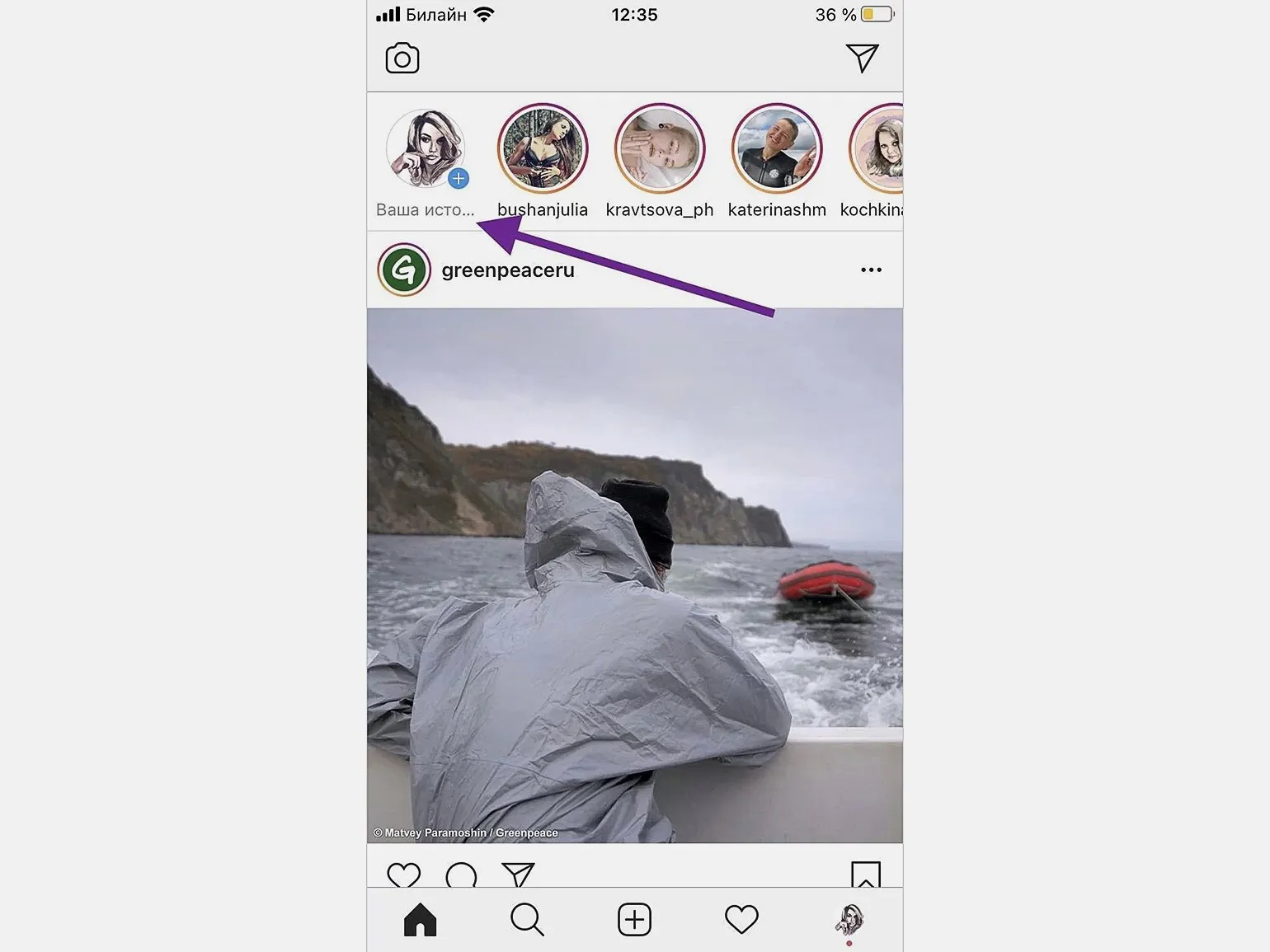
Task: View kravtsova_ph's story
Action: [x=660, y=148]
